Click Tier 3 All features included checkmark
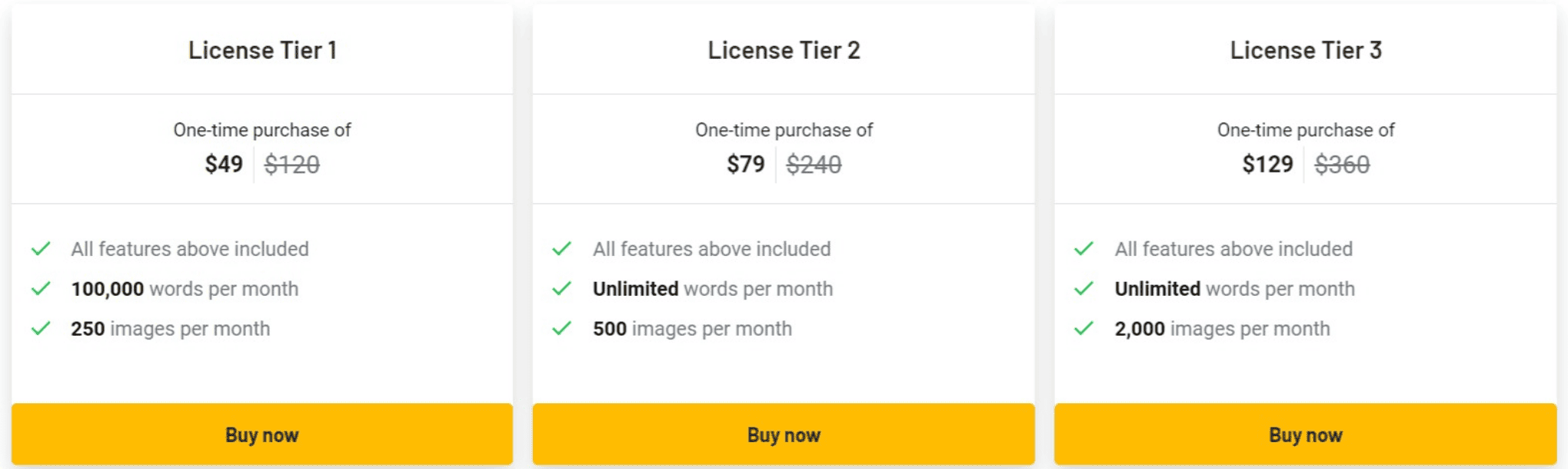The image size is (1568, 469). tap(1083, 249)
